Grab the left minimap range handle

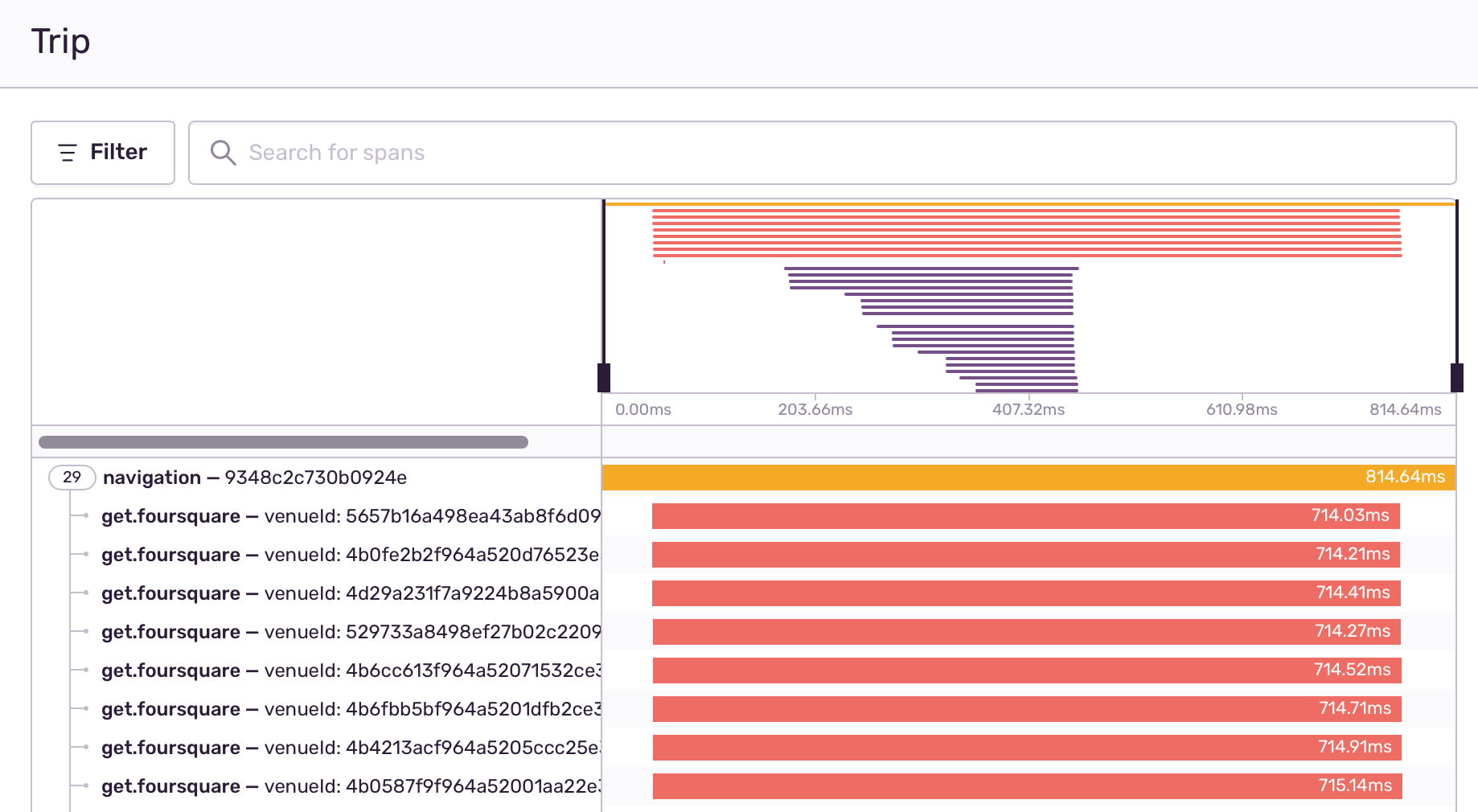(604, 378)
